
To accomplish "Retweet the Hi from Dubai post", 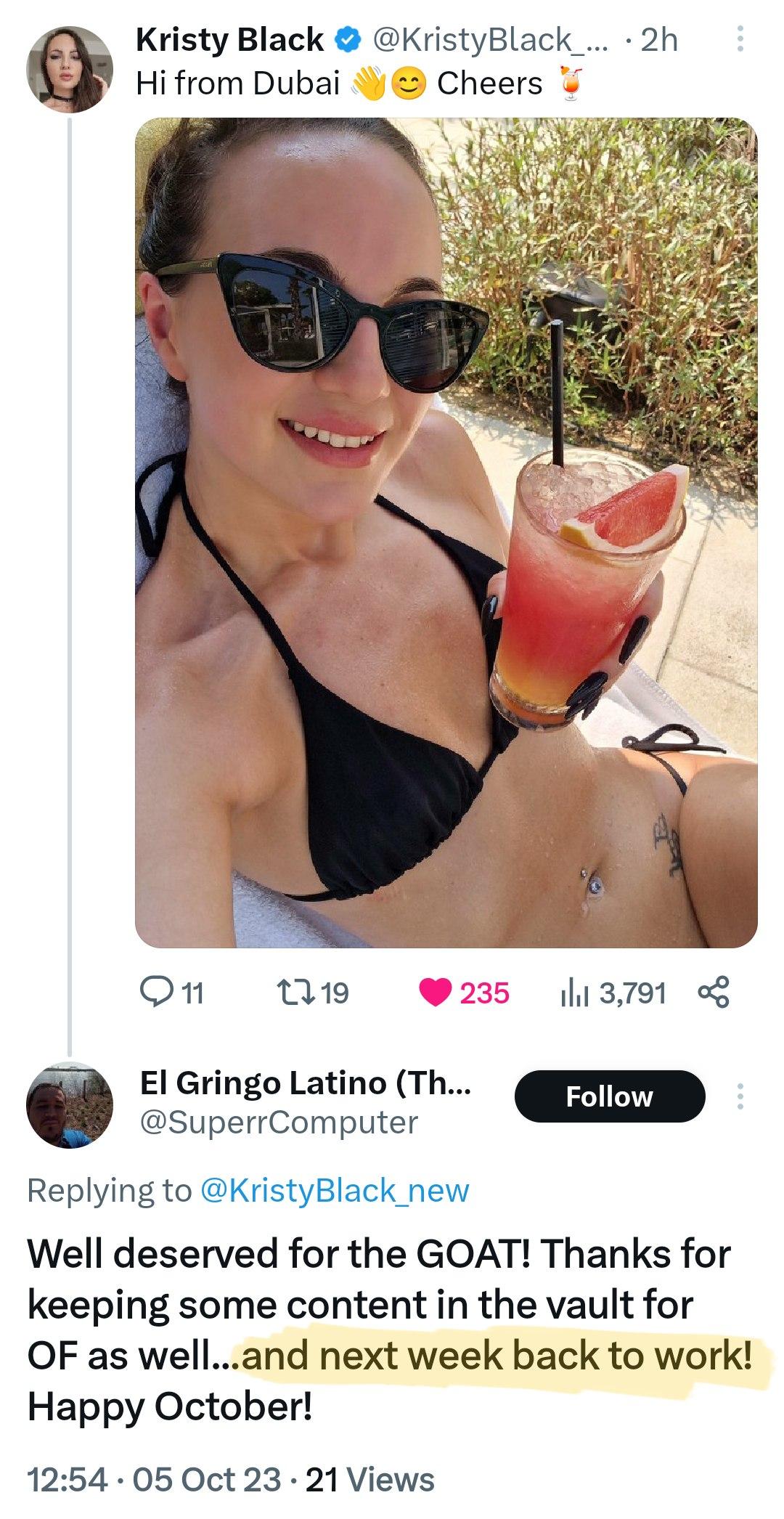I will pyautogui.click(x=312, y=993).
